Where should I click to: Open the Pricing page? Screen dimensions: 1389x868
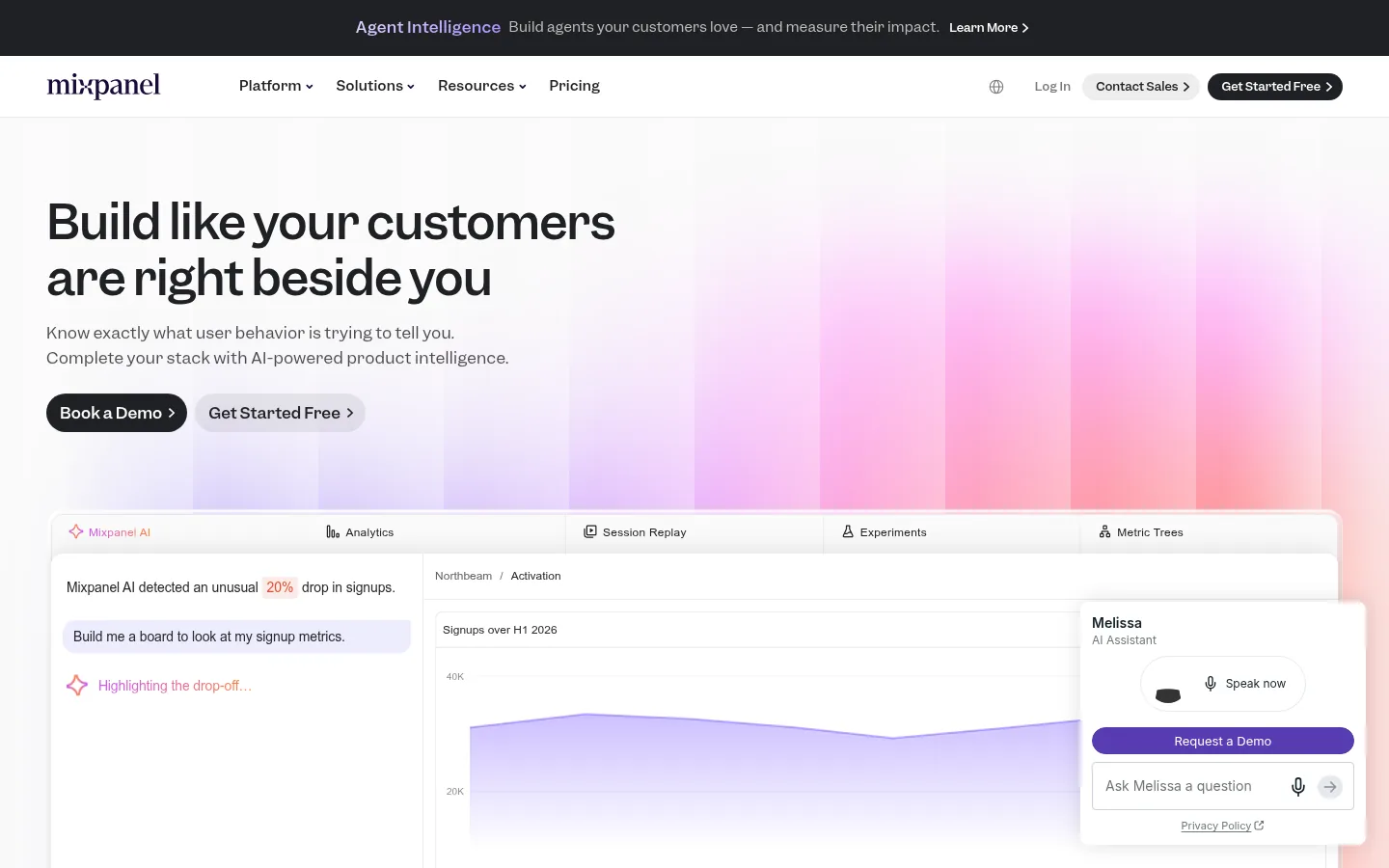tap(574, 86)
